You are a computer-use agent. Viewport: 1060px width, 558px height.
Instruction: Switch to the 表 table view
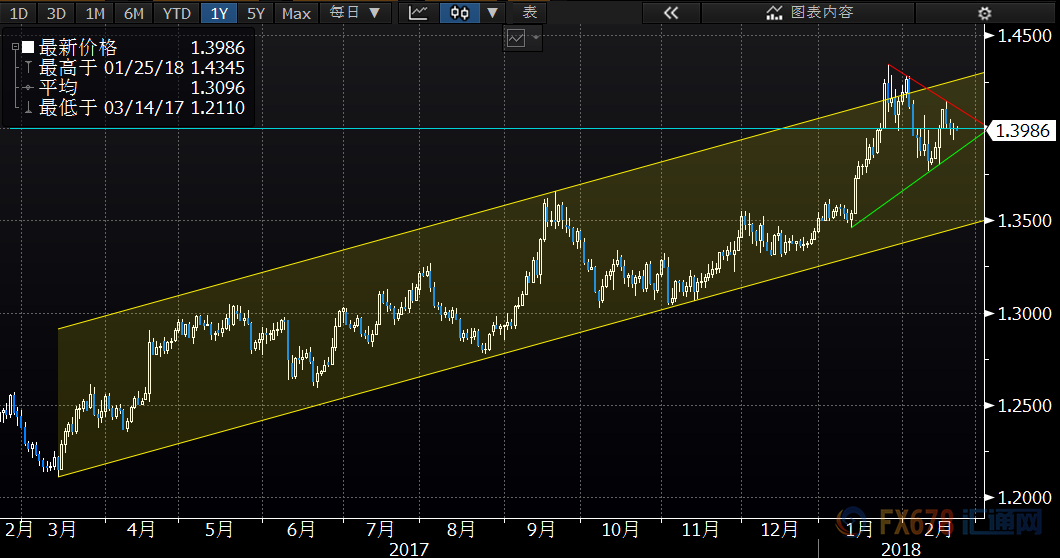(529, 13)
